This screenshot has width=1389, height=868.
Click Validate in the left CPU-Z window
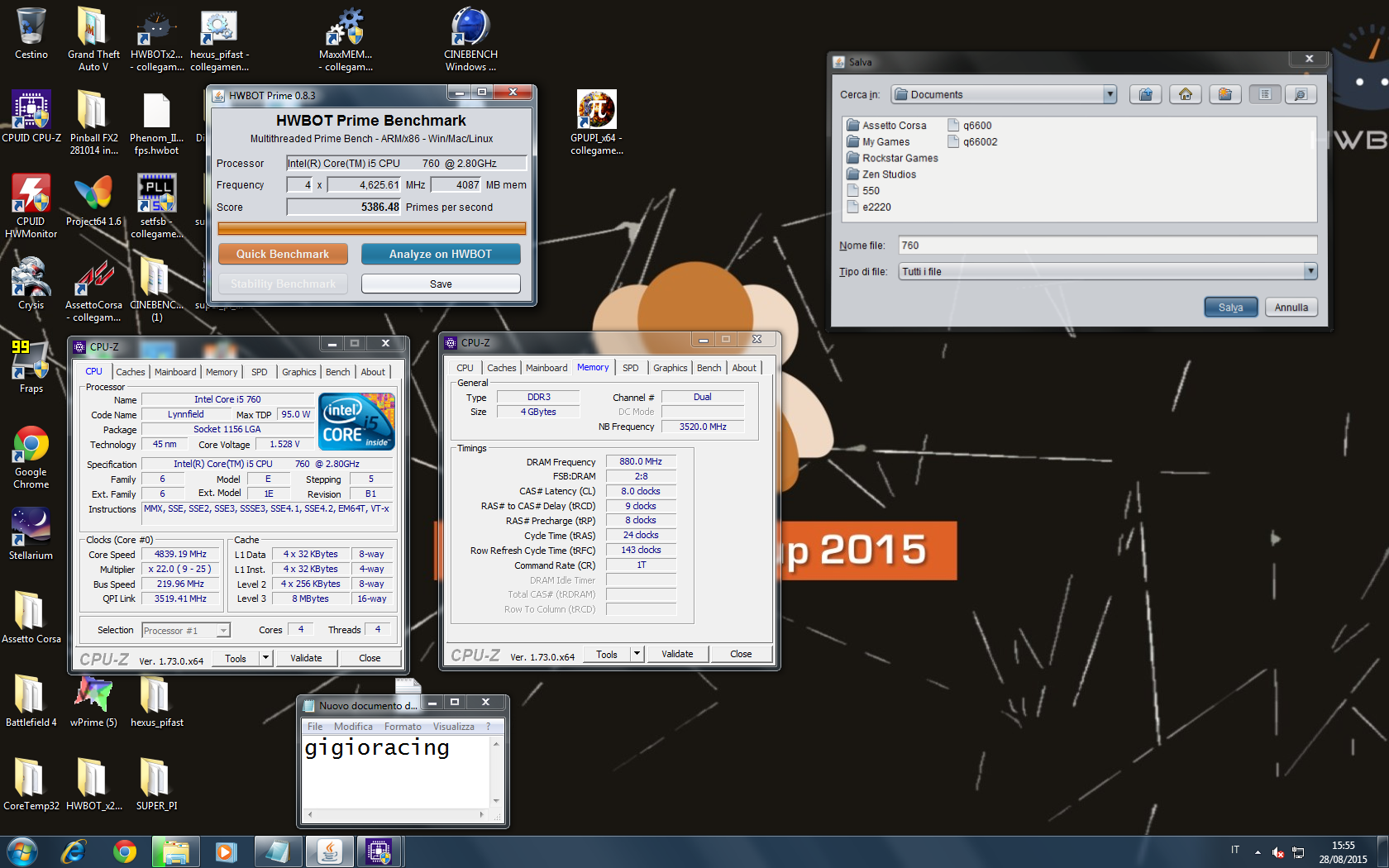(306, 658)
